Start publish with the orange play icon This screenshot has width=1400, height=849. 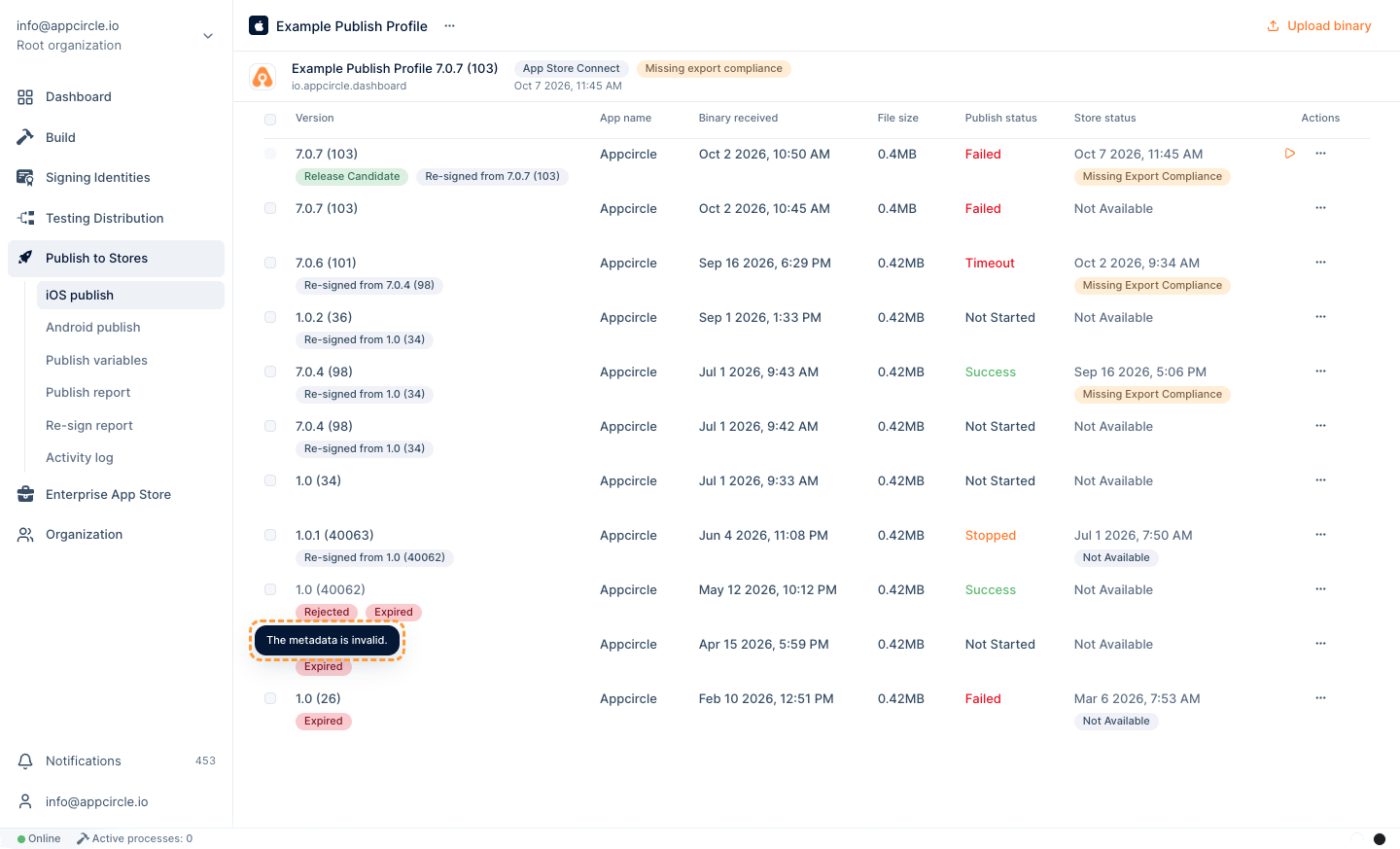coord(1290,154)
